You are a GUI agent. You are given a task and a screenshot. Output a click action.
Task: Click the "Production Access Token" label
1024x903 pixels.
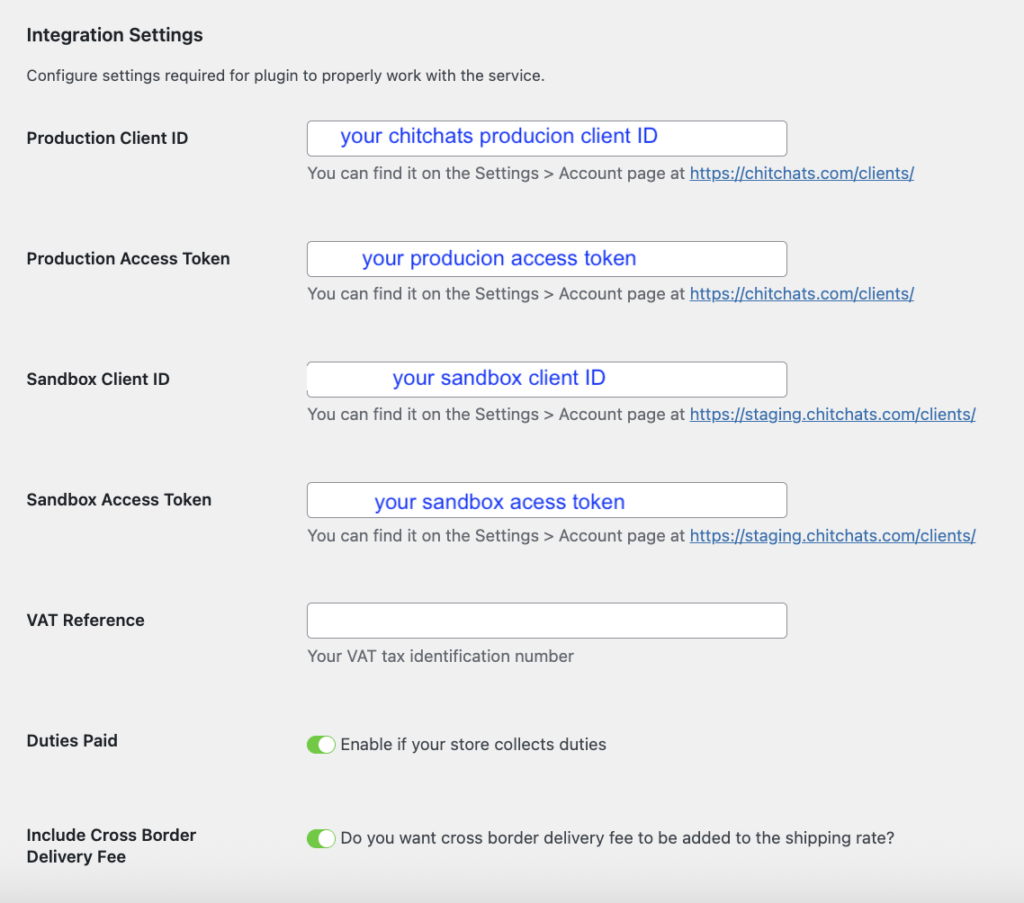click(128, 258)
